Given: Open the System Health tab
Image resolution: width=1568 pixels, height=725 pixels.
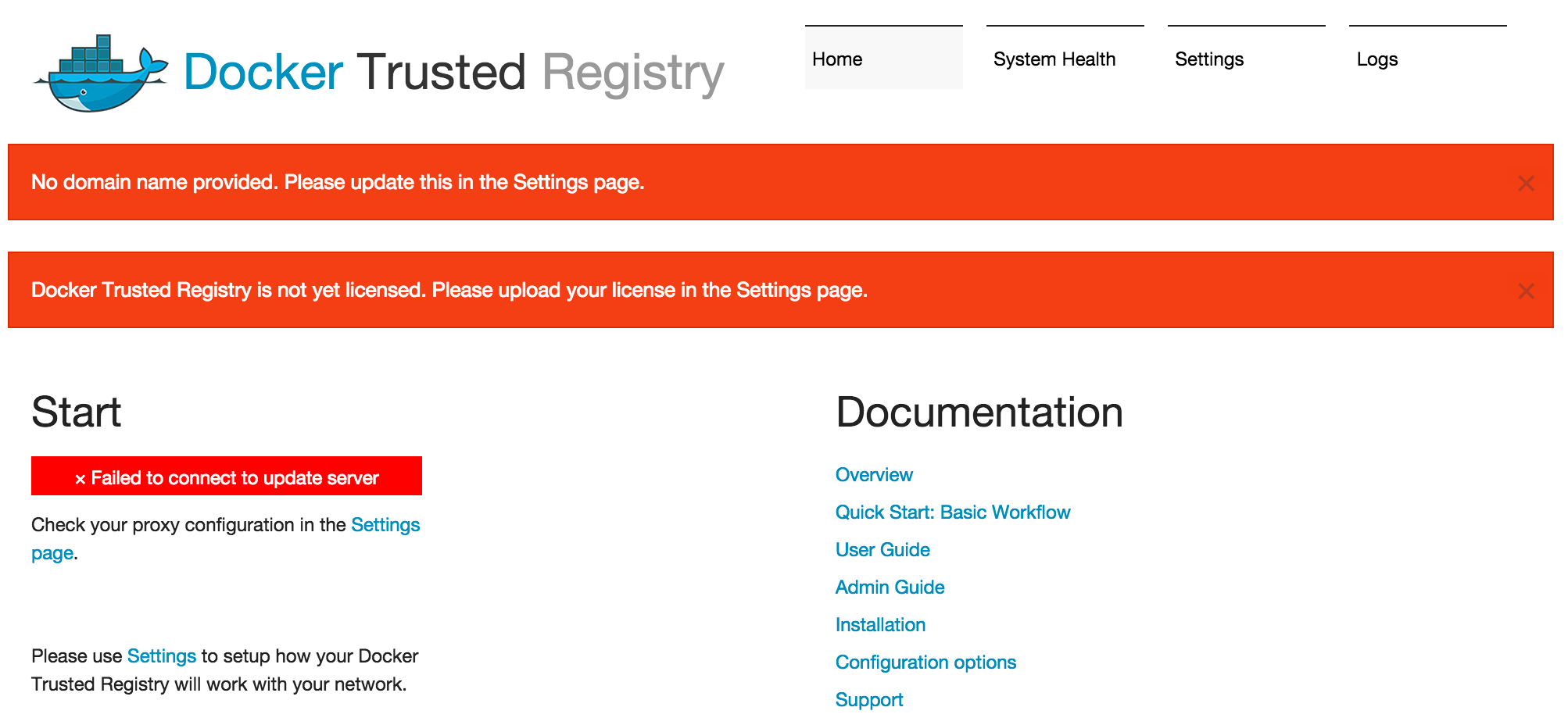Looking at the screenshot, I should [1054, 59].
